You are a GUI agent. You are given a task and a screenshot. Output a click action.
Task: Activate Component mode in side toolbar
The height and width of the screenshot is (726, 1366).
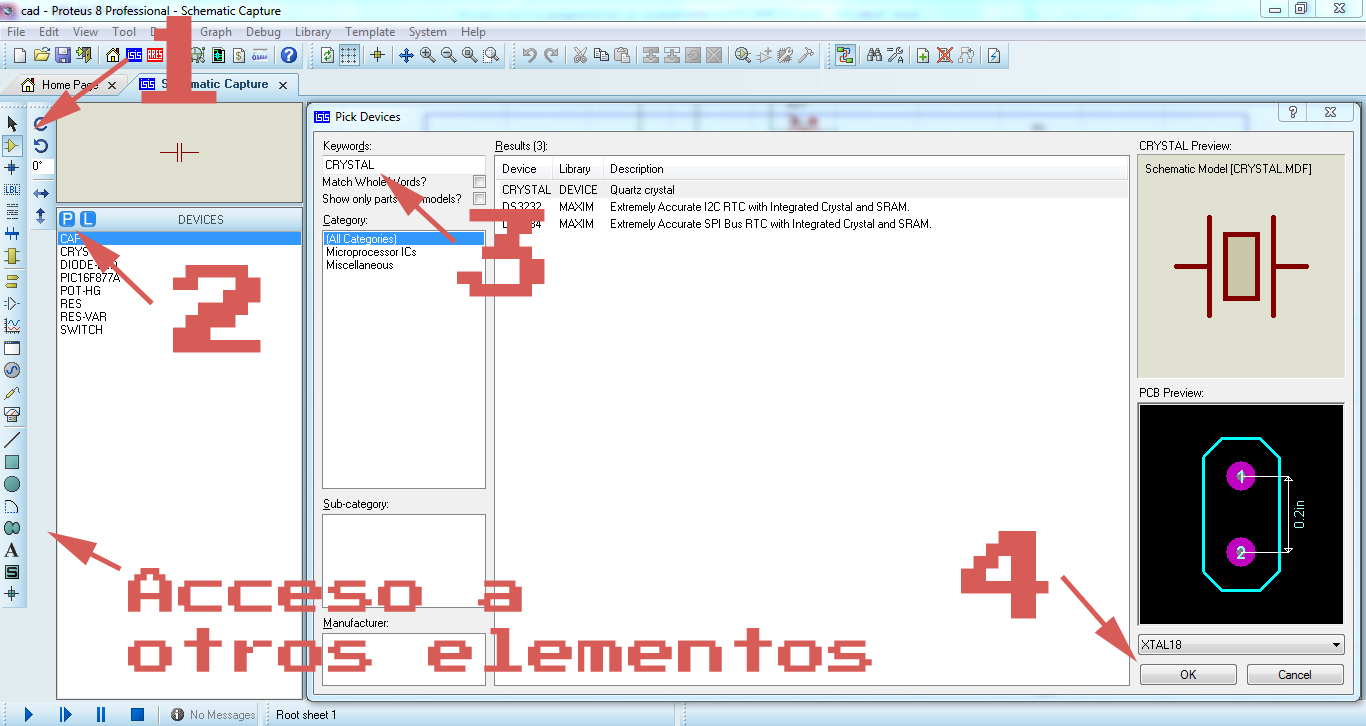tap(12, 146)
